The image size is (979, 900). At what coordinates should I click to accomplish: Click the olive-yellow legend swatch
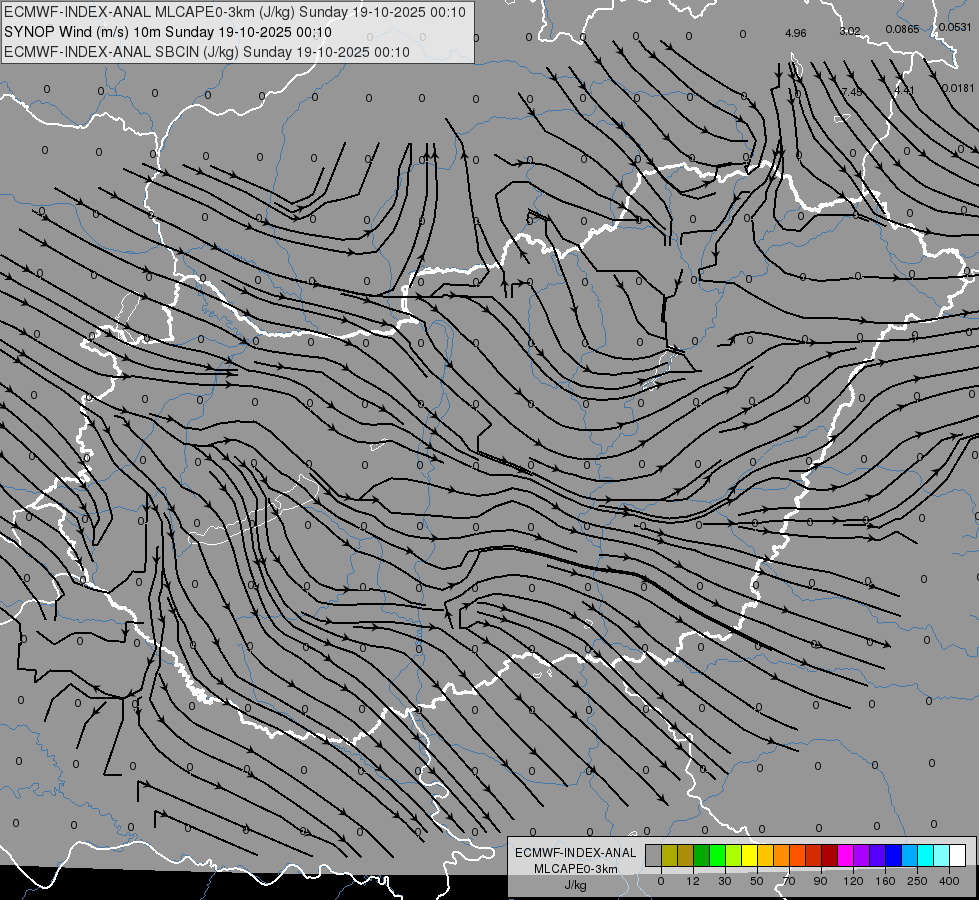pos(670,856)
